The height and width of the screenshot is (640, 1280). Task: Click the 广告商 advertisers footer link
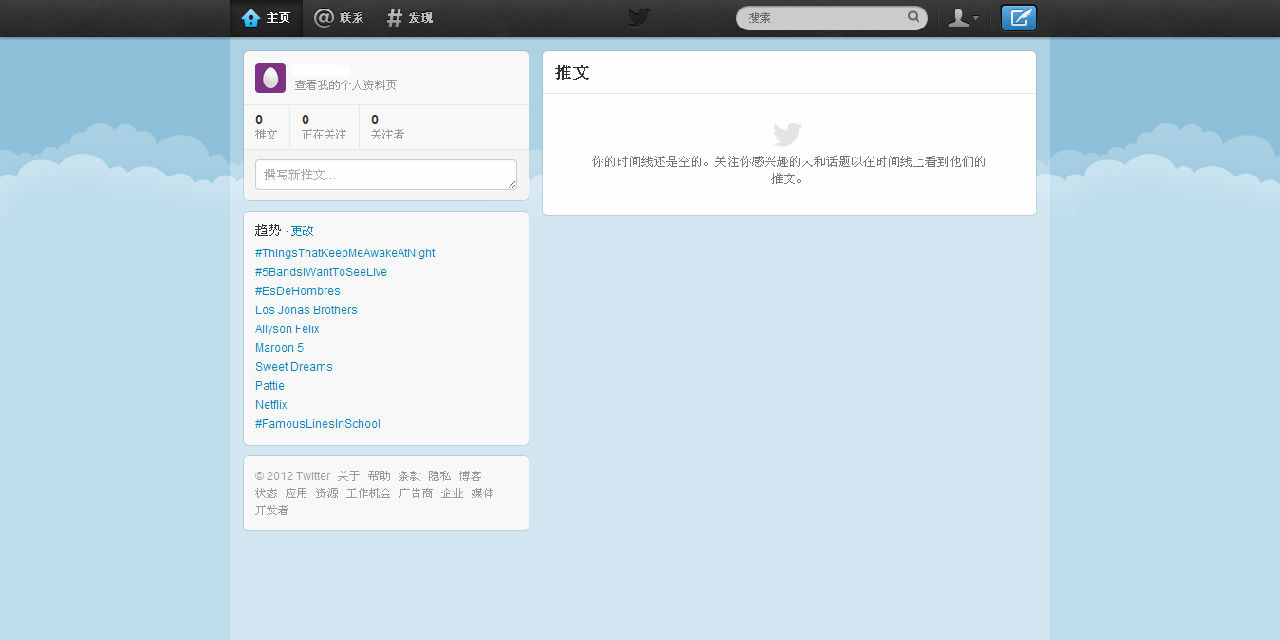[415, 493]
